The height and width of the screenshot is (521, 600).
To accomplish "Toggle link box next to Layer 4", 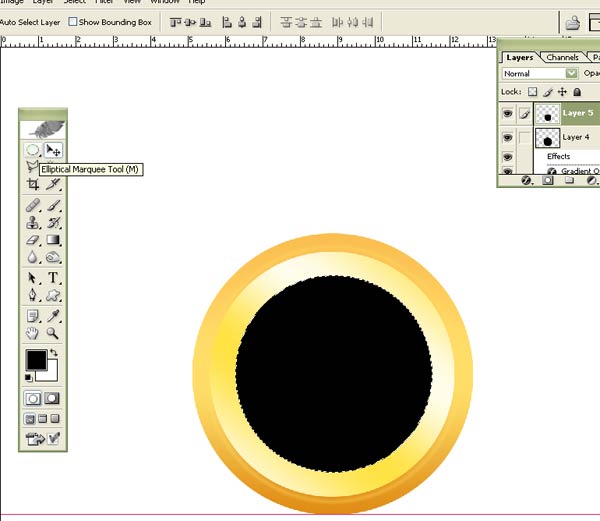I will coord(525,137).
